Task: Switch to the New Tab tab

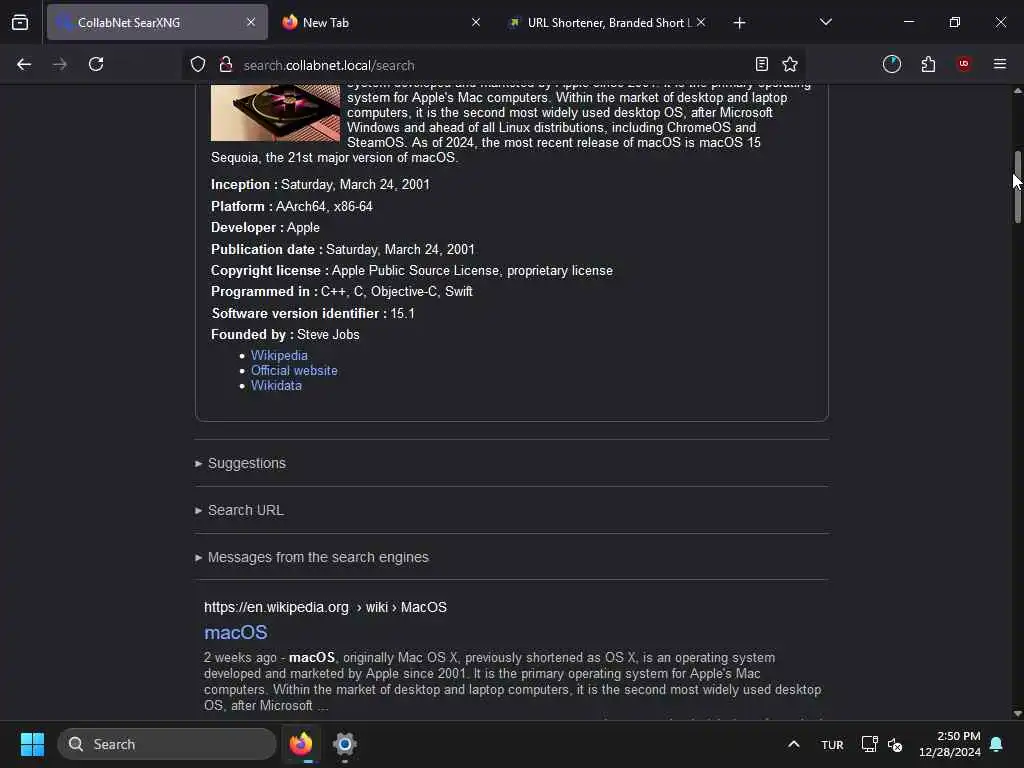Action: coord(382,23)
